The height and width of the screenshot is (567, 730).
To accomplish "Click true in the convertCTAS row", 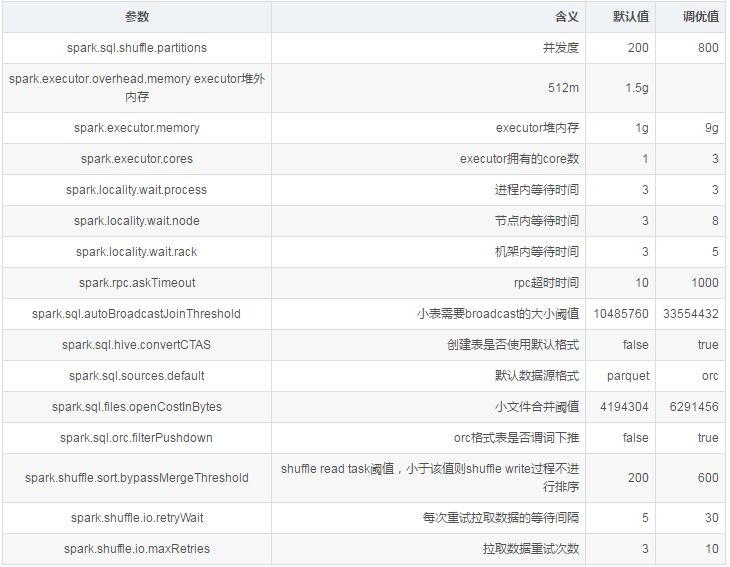I will tap(708, 345).
